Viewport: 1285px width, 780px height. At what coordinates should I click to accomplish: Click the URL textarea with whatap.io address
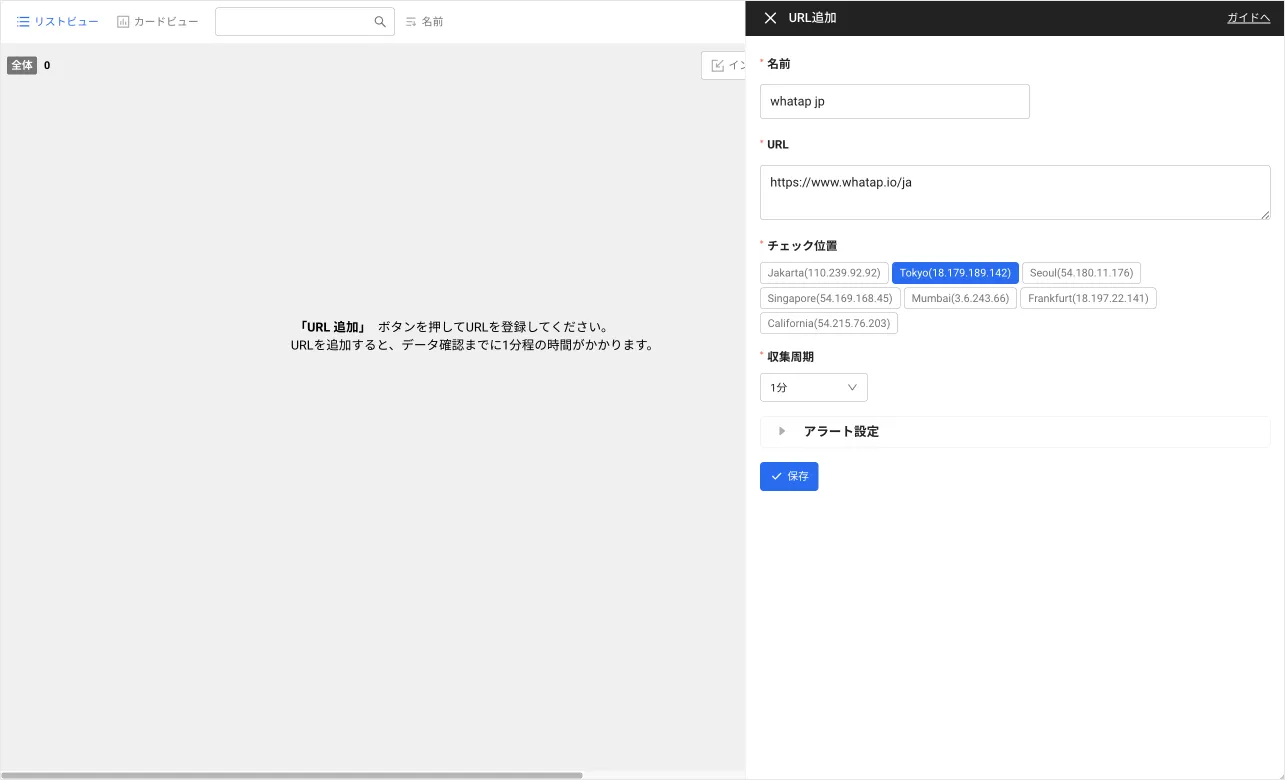point(1015,192)
